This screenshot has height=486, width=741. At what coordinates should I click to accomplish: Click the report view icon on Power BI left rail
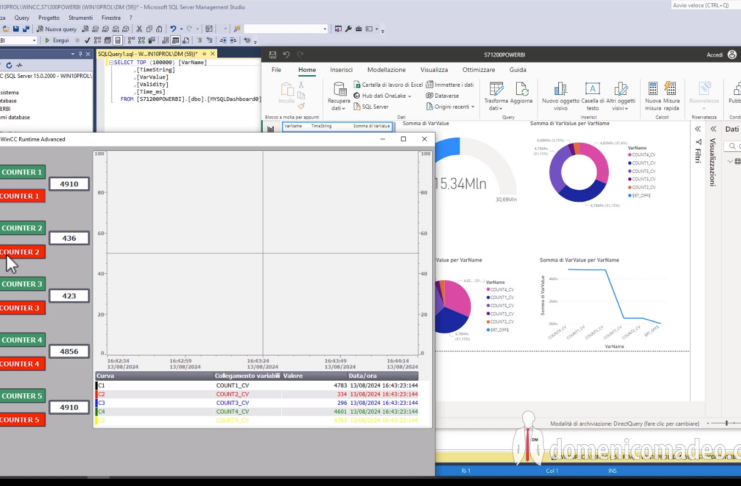[x=270, y=128]
